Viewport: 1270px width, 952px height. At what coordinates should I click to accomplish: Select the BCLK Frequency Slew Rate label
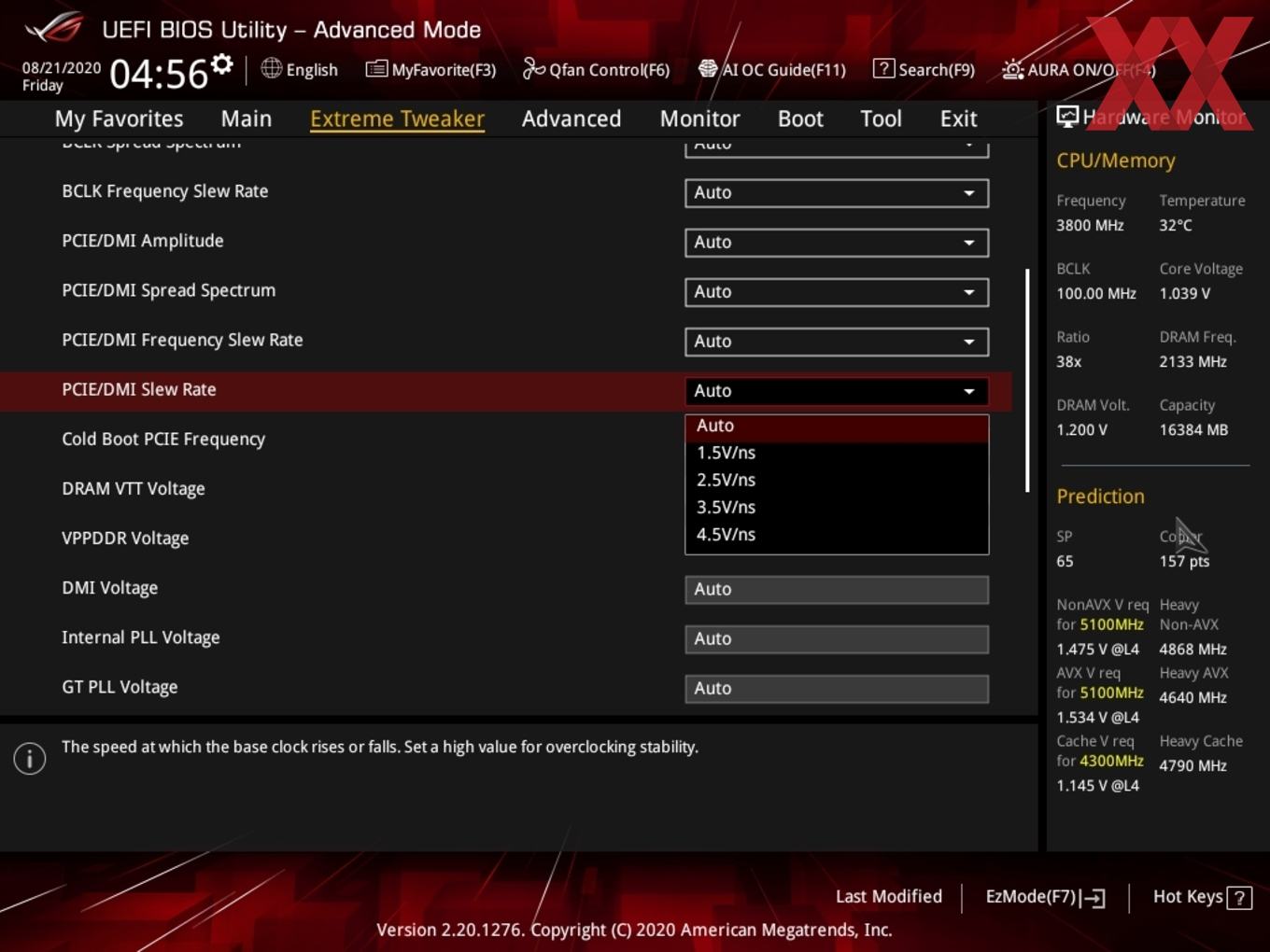[164, 191]
